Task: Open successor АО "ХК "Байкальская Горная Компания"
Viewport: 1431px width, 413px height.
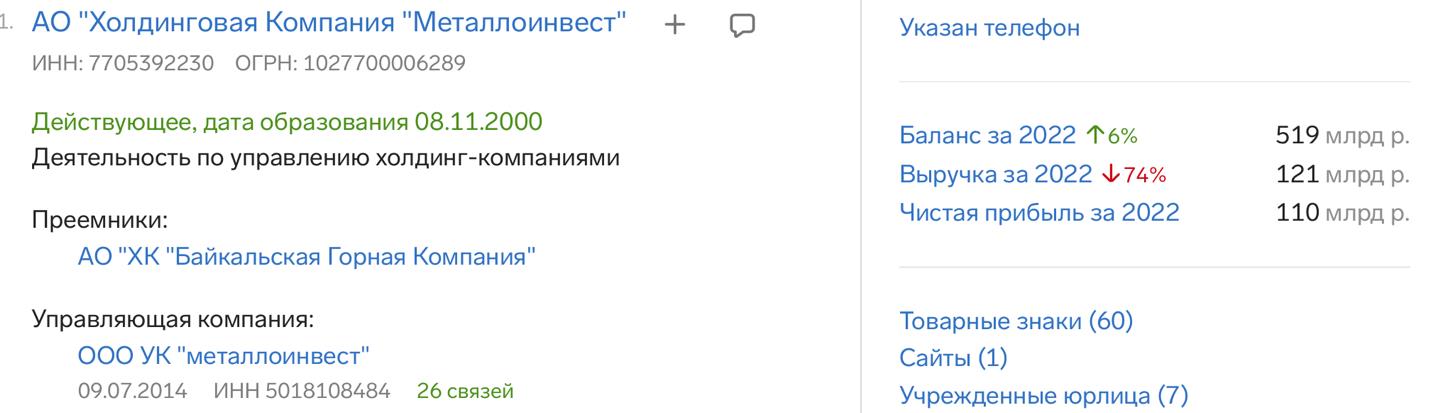Action: (x=306, y=257)
